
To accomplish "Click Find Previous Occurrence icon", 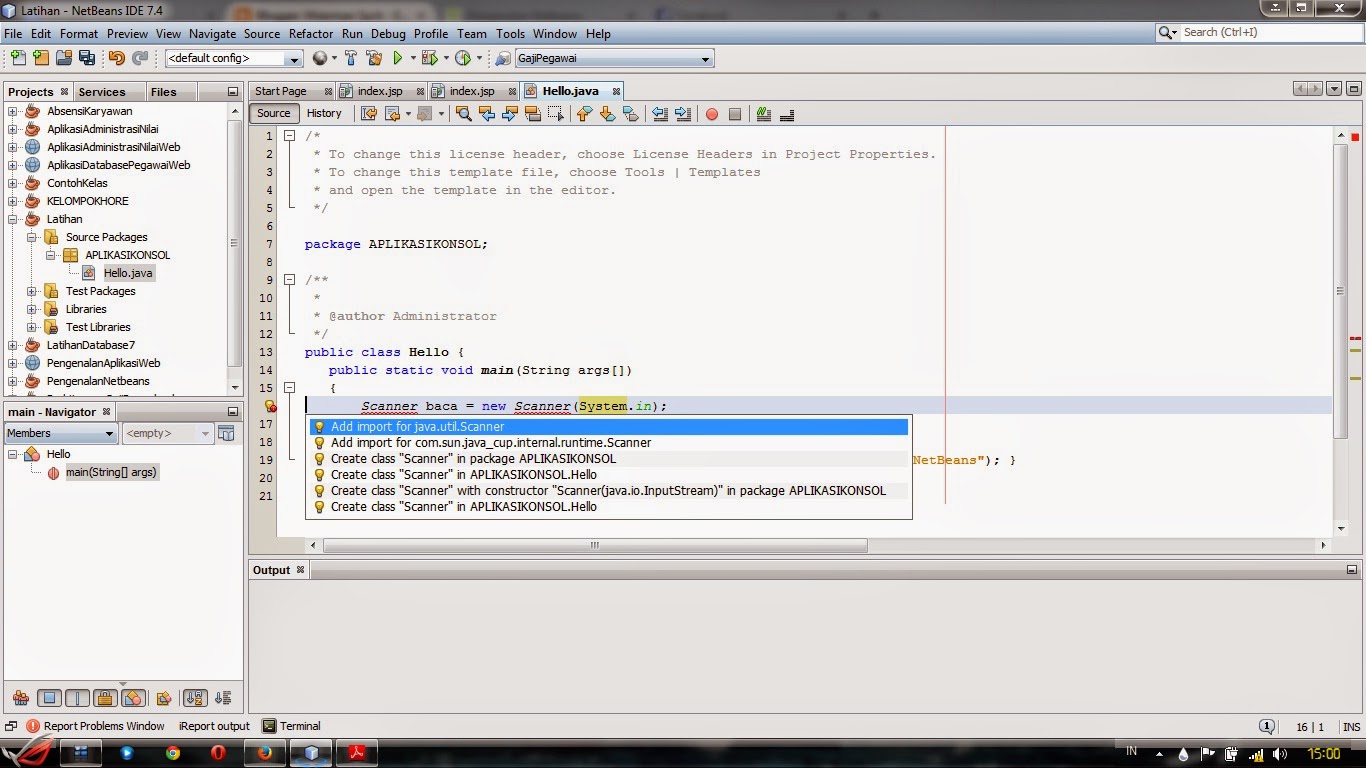I will (x=487, y=114).
